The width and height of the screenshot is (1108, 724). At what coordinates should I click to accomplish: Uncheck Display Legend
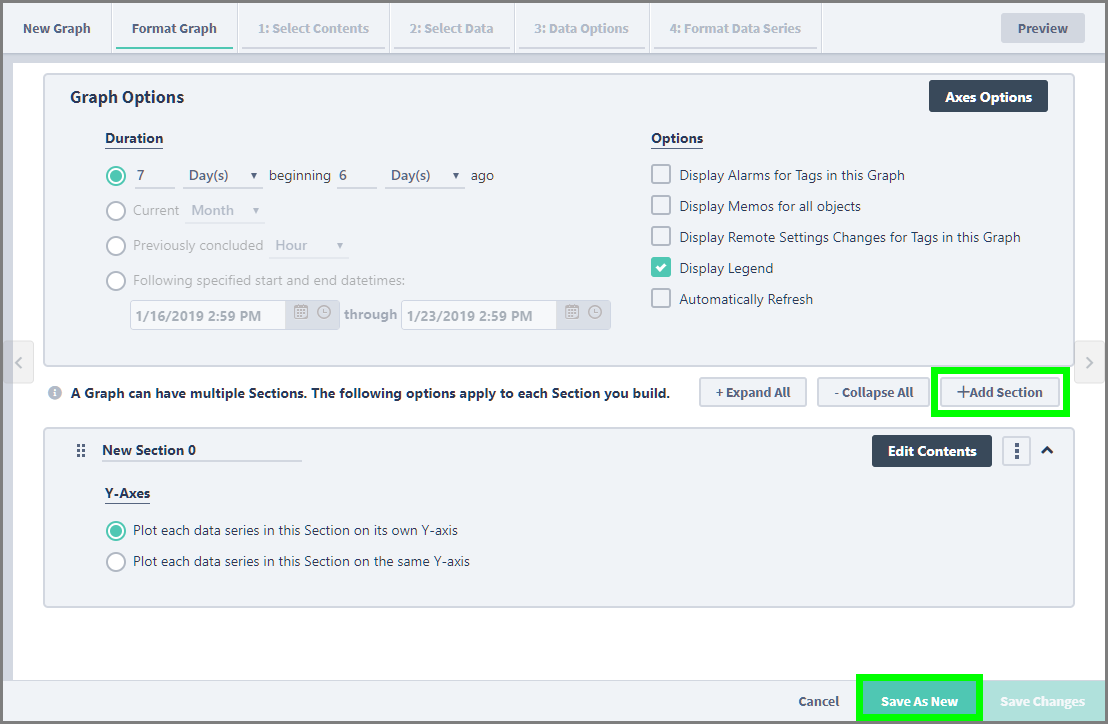click(x=661, y=268)
